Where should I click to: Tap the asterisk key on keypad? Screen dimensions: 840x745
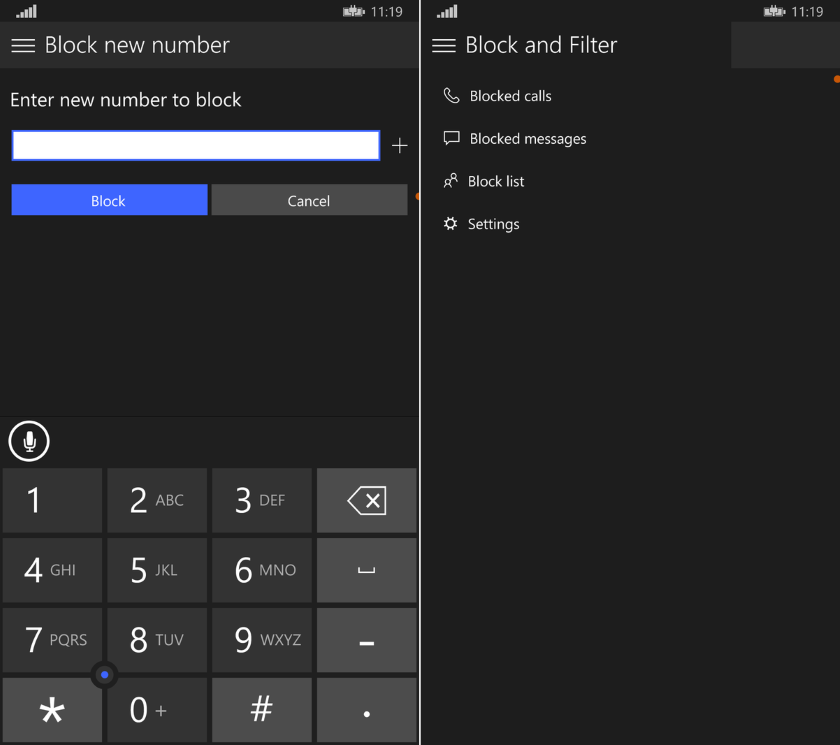click(52, 710)
